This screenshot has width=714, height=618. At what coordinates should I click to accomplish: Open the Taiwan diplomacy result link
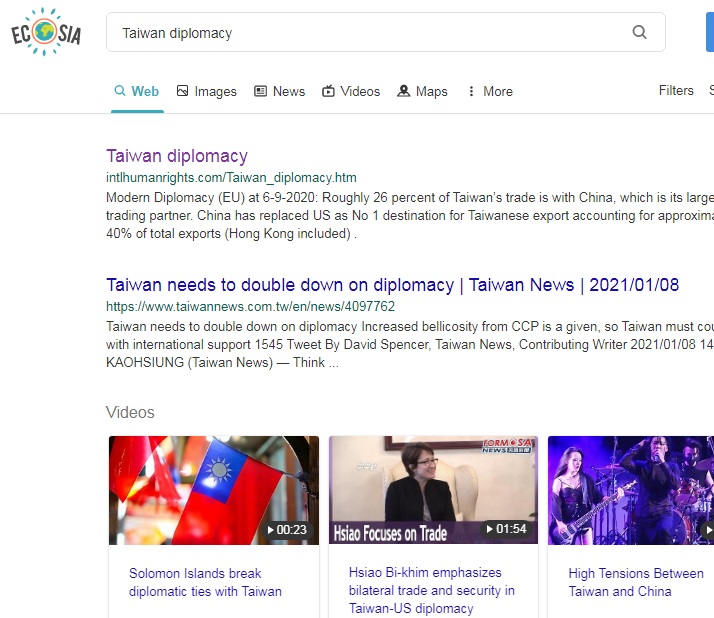(177, 156)
